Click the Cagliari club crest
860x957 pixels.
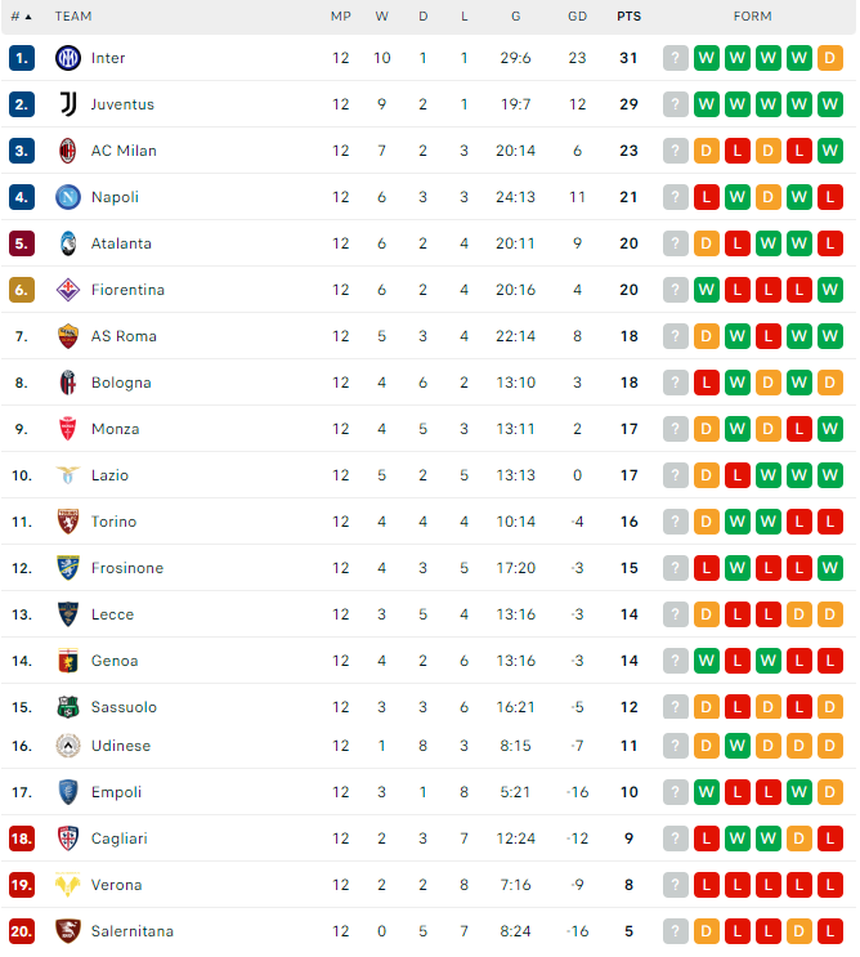68,838
